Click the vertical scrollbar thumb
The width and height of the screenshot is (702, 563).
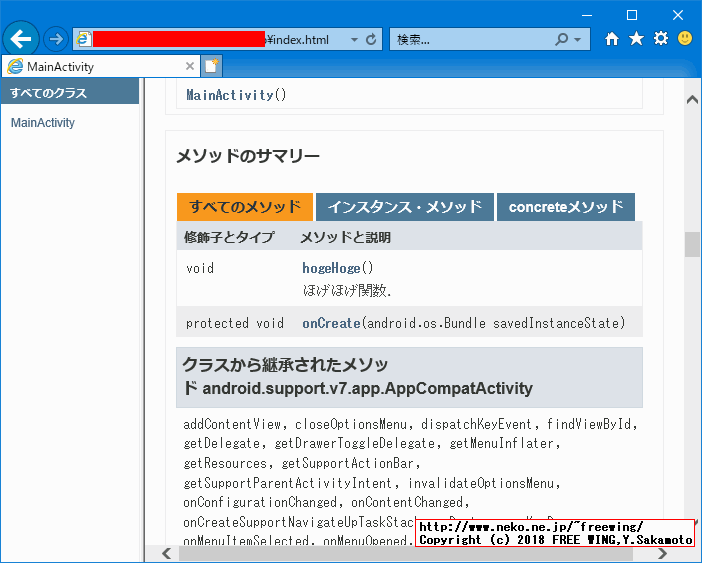pyautogui.click(x=692, y=244)
